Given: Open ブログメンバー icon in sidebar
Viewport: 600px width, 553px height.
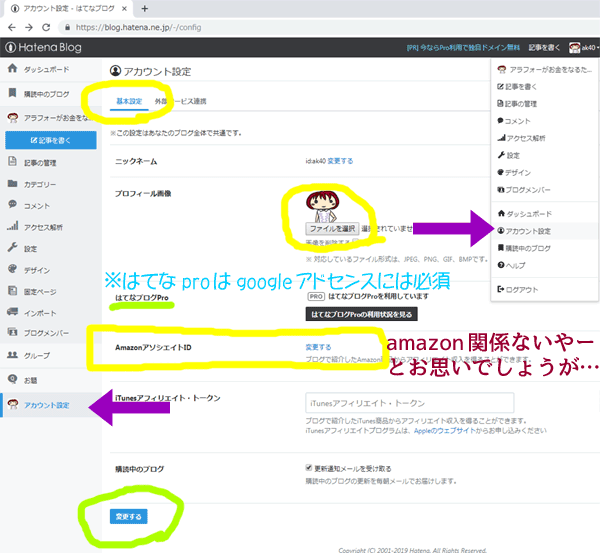Looking at the screenshot, I should point(13,332).
